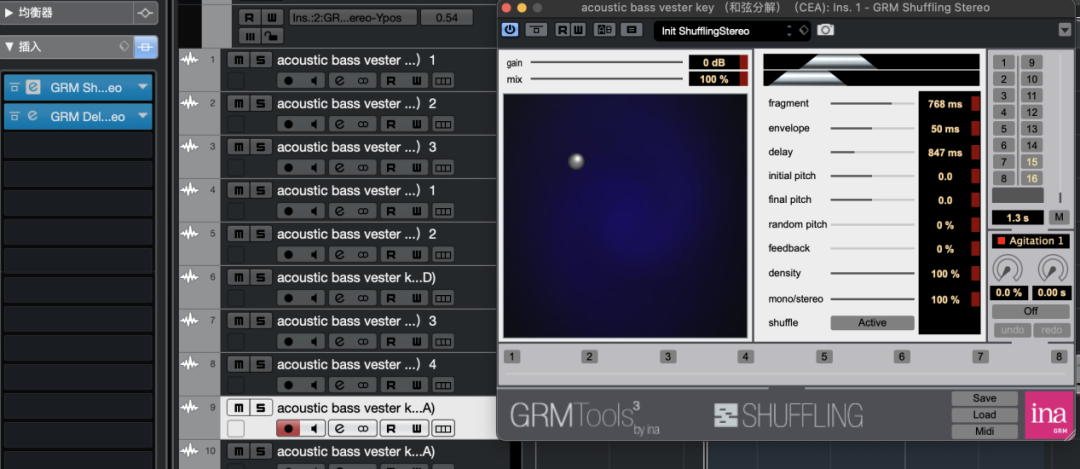Click the pink ina GRM logo
Viewport: 1080px width, 469px height.
[1049, 415]
